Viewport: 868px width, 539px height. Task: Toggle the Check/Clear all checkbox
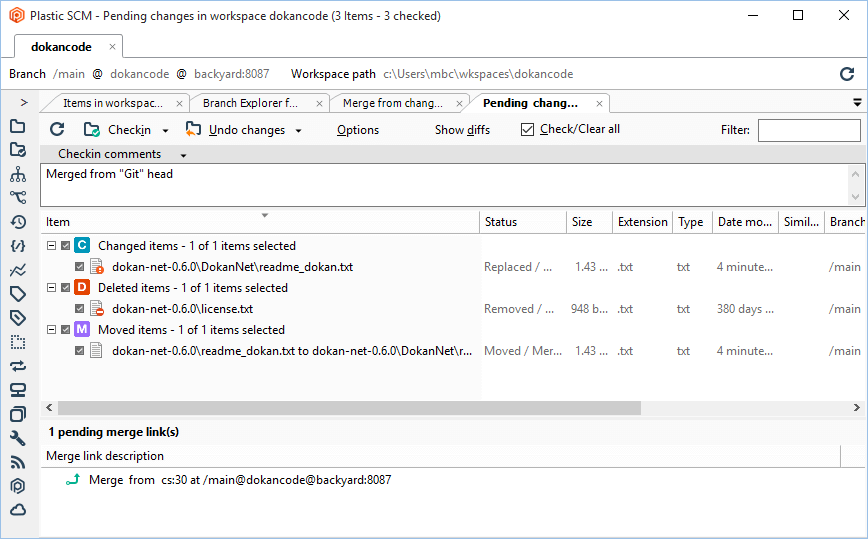[x=528, y=130]
